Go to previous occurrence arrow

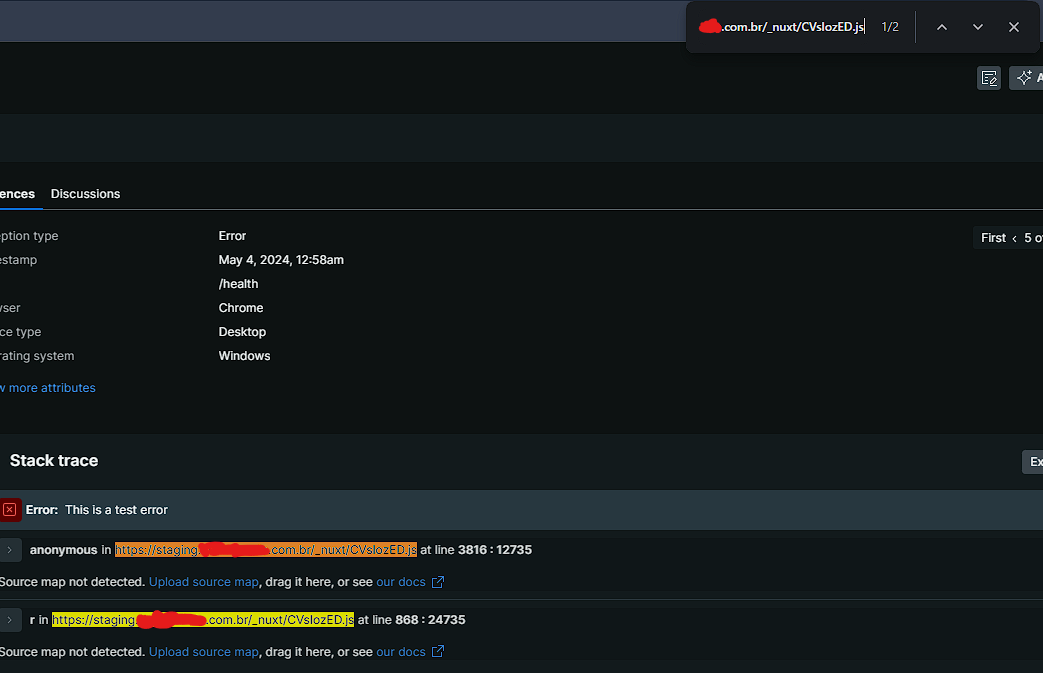pos(1014,238)
